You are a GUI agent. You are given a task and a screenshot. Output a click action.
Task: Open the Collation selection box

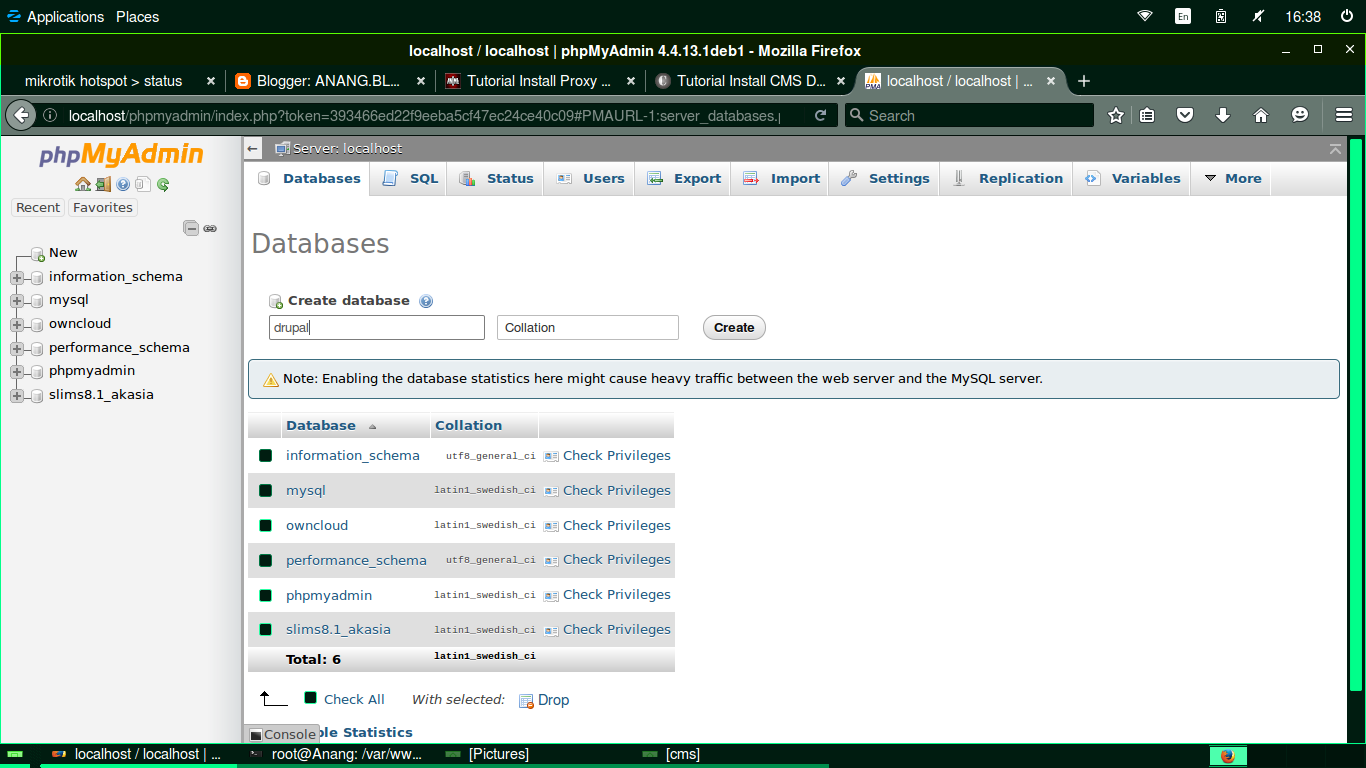click(x=587, y=327)
